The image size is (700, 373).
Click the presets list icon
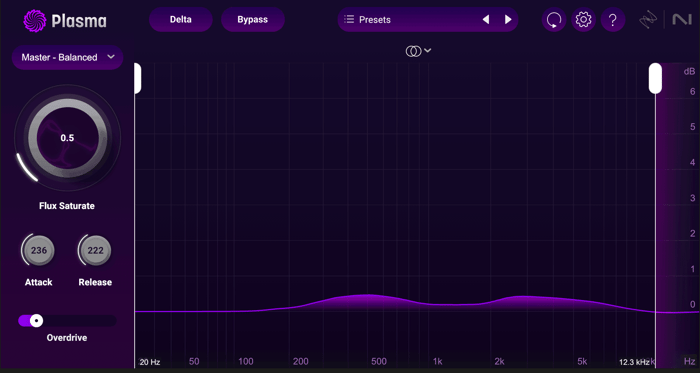pyautogui.click(x=349, y=19)
